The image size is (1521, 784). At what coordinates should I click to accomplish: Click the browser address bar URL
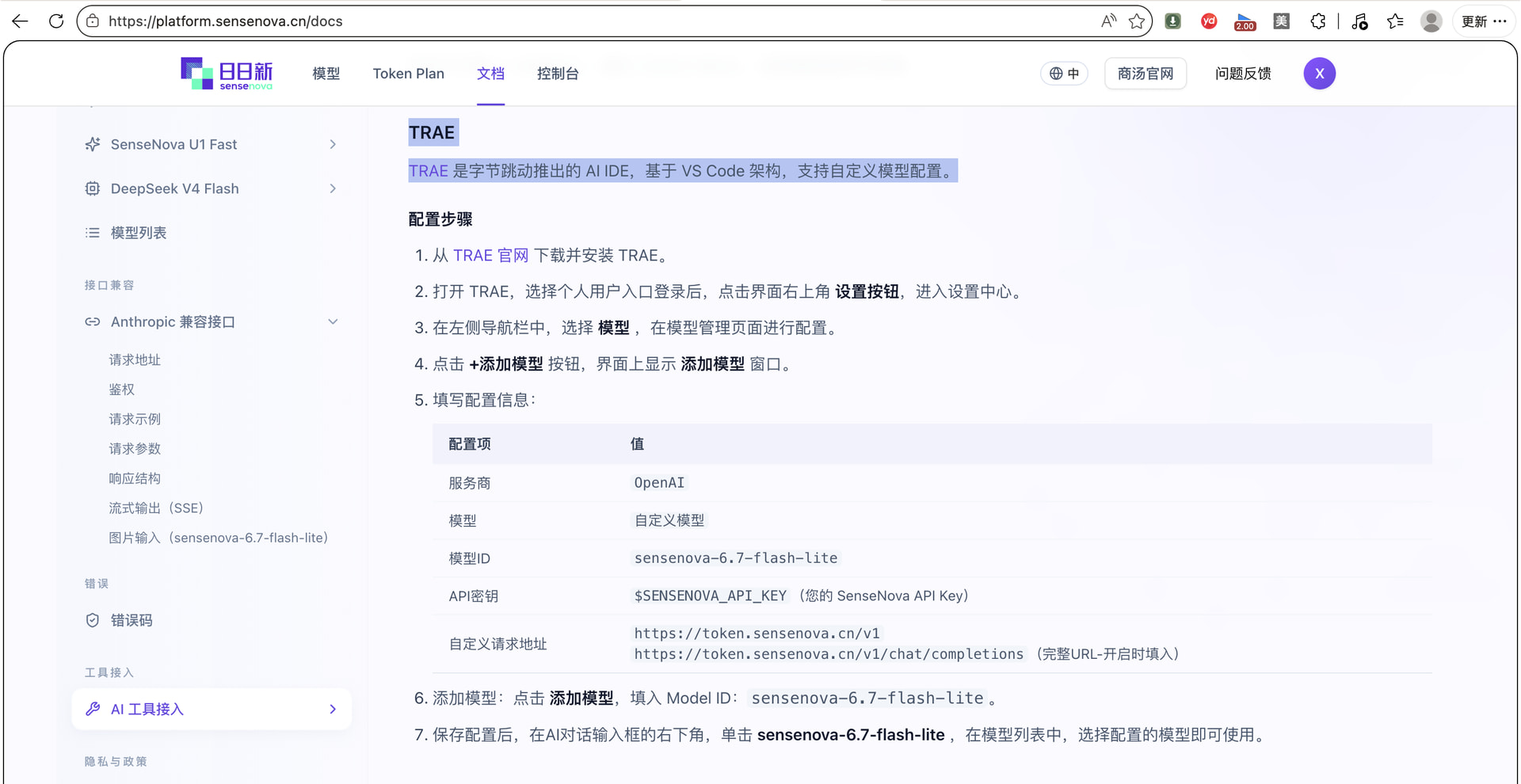[x=226, y=21]
